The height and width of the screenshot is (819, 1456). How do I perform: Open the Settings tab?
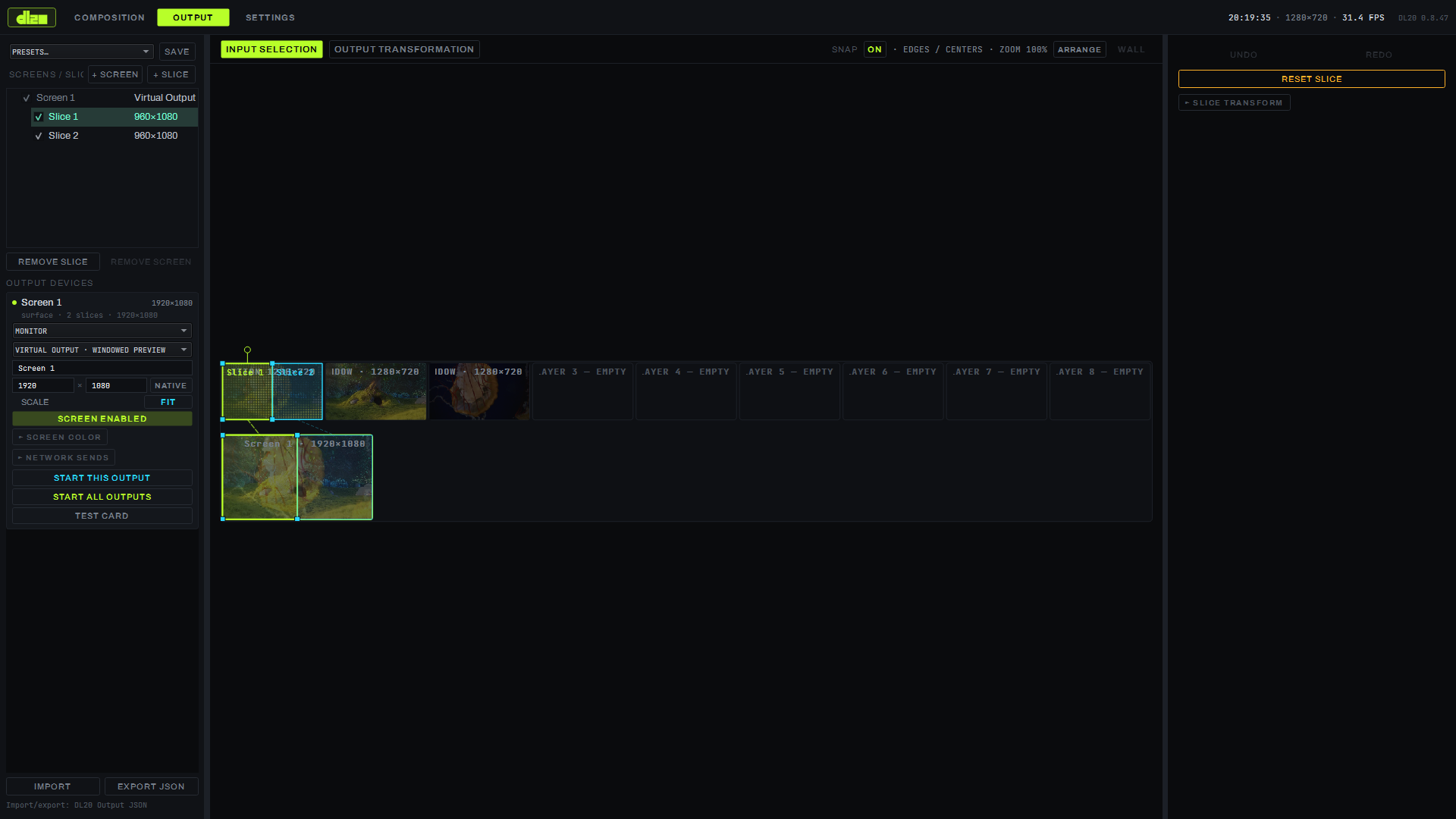point(270,17)
